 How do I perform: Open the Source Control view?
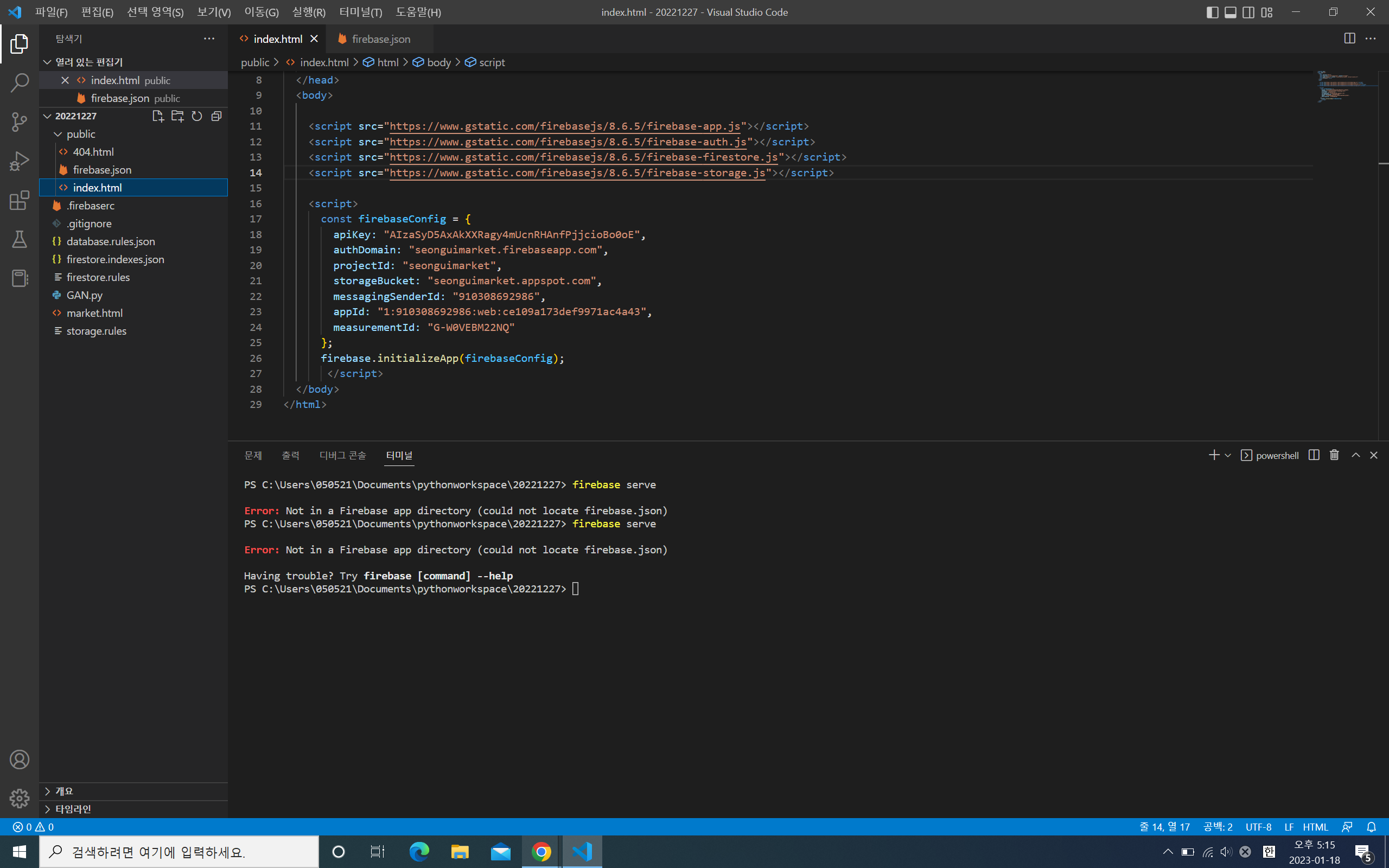point(19,122)
